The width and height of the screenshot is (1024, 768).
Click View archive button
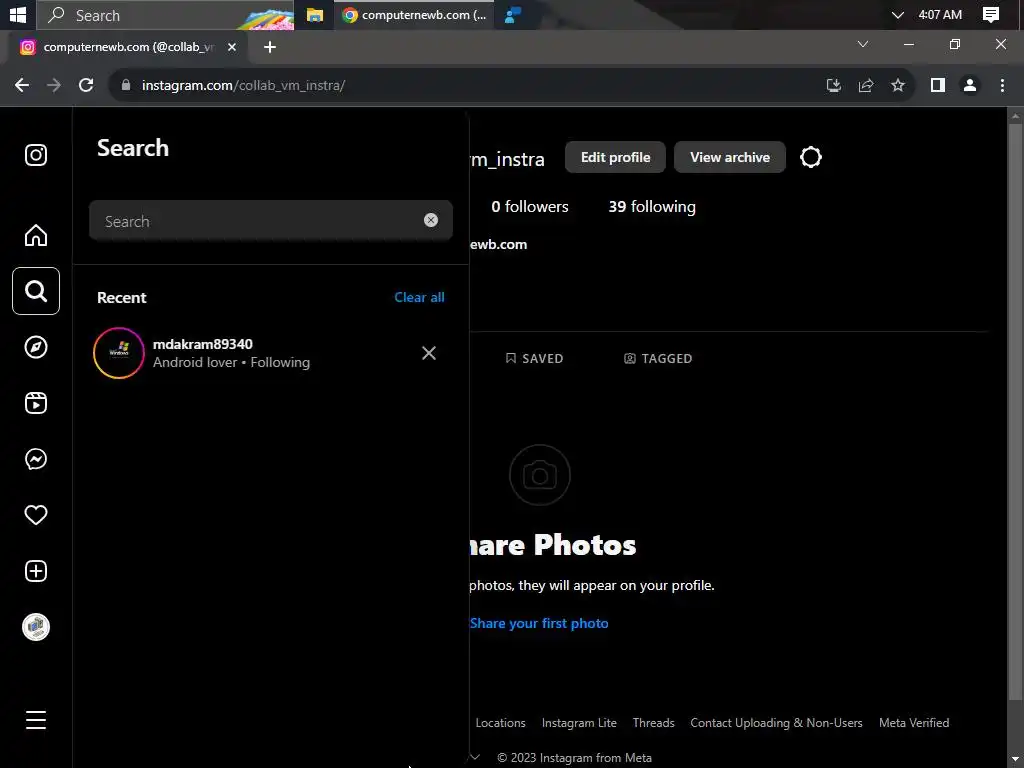[729, 157]
